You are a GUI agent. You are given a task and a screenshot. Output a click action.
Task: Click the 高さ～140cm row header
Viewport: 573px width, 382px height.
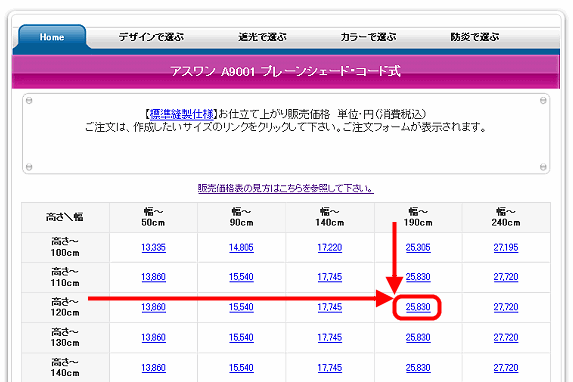[65, 367]
